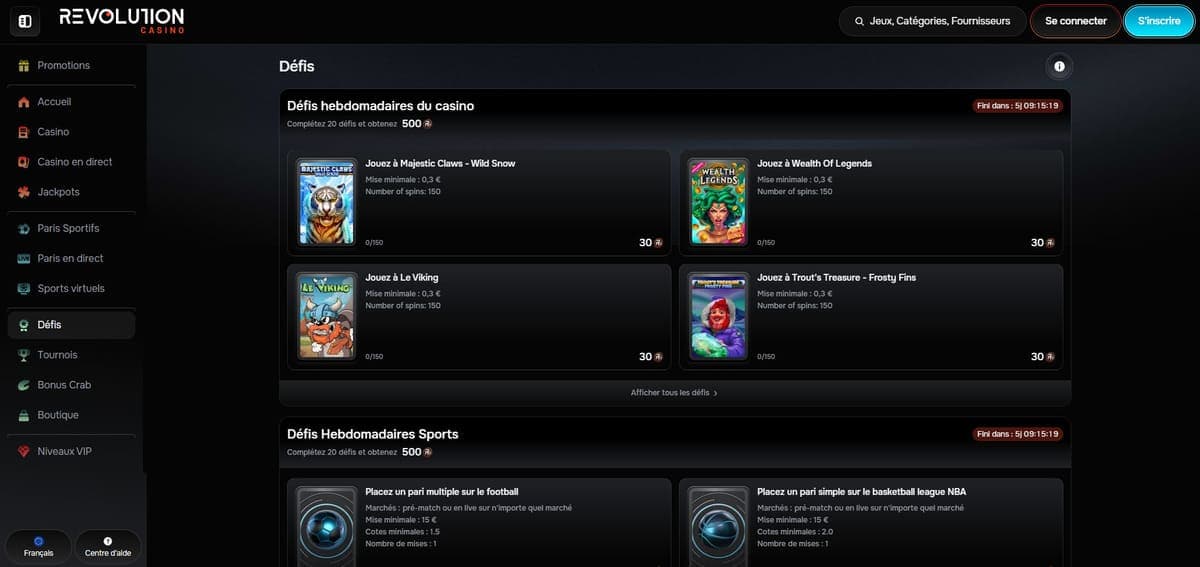Expand Afficher tous les défis
Screen dimensions: 1200x567
click(x=675, y=393)
